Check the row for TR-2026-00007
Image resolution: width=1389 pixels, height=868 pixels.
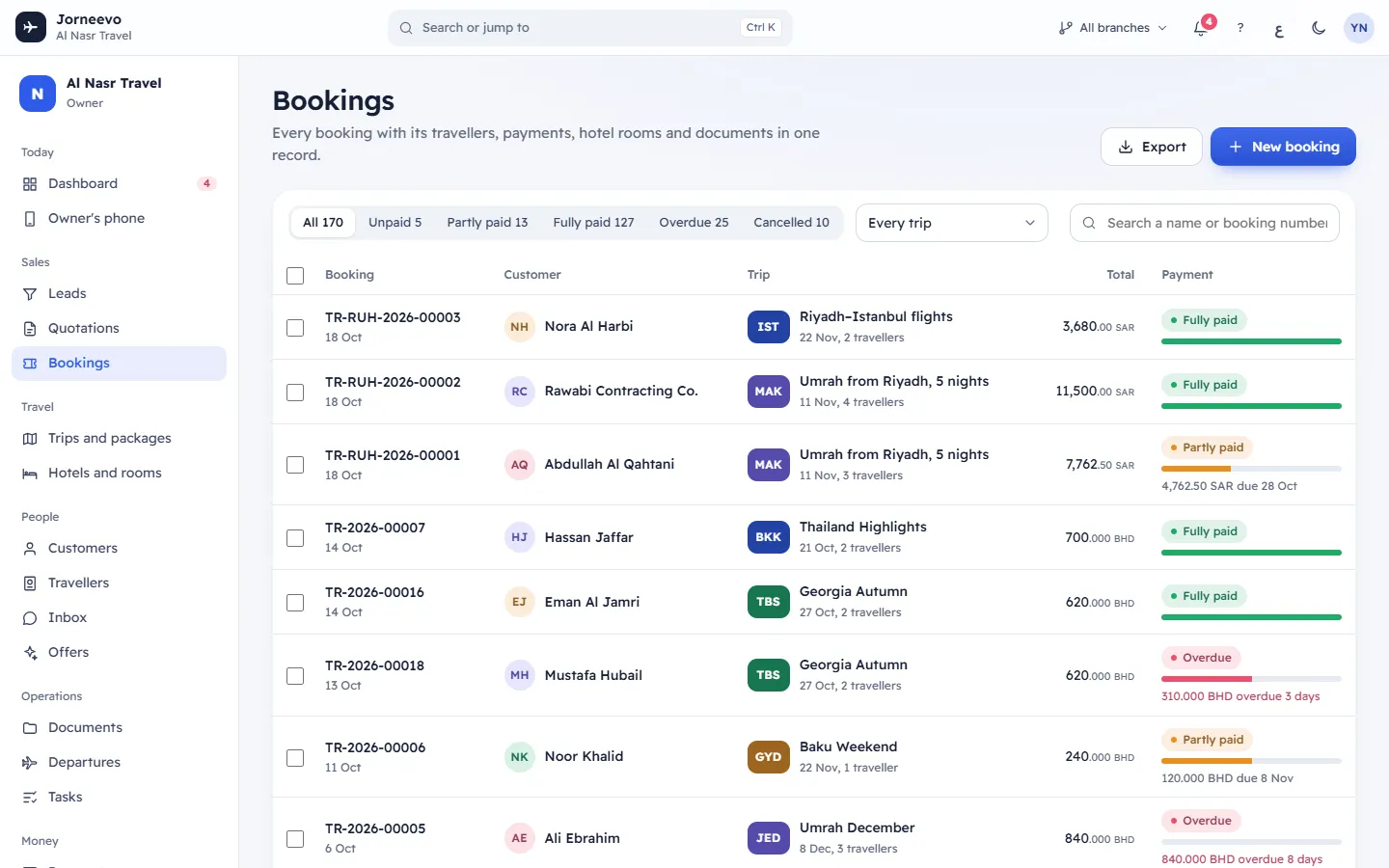coord(295,538)
